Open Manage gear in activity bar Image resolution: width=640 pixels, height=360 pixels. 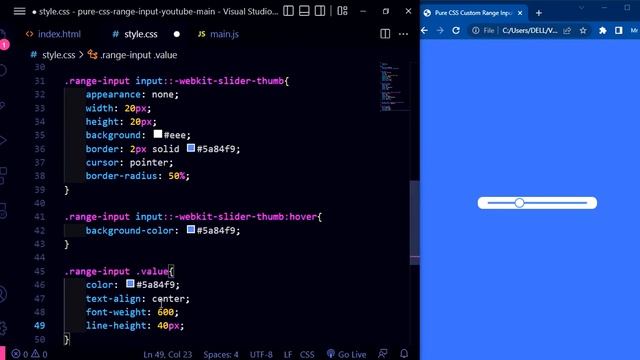(3, 327)
